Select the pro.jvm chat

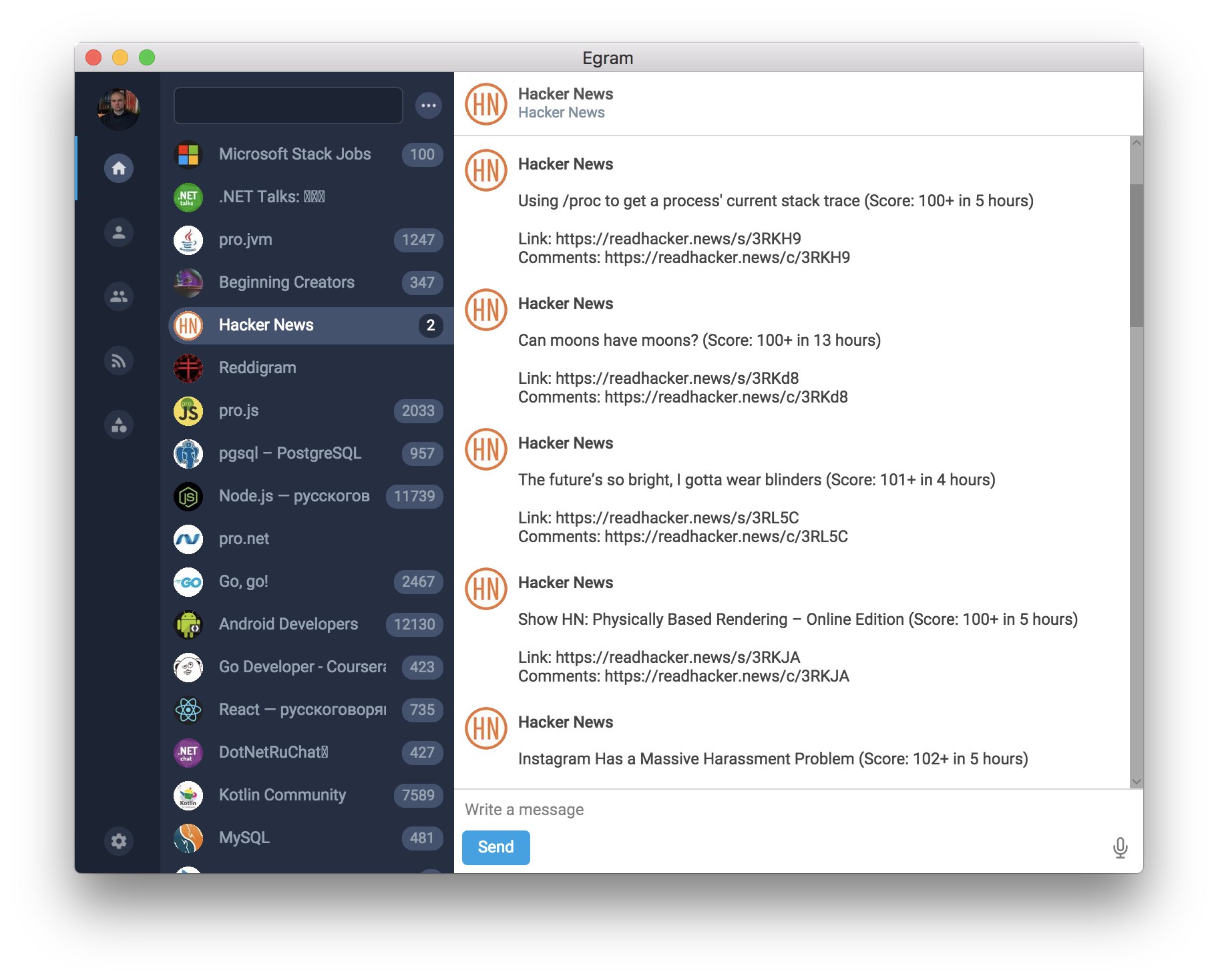pyautogui.click(x=311, y=240)
